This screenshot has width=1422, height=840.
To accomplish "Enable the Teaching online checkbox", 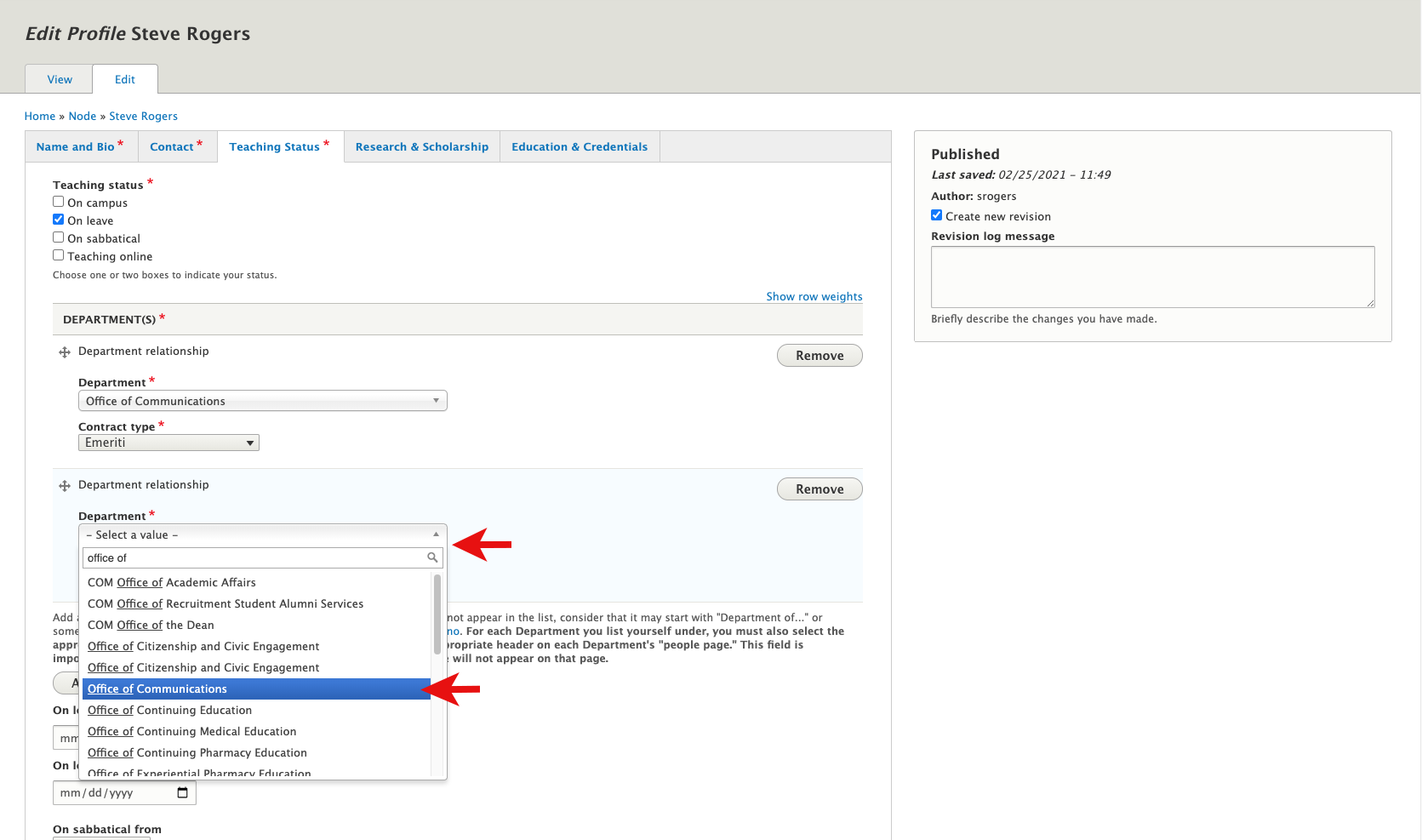I will pyautogui.click(x=59, y=255).
